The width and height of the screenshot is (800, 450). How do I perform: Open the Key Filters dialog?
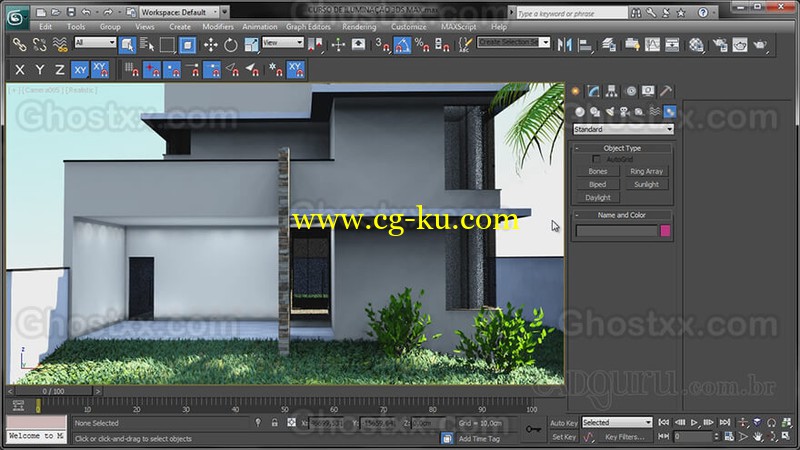click(x=625, y=437)
